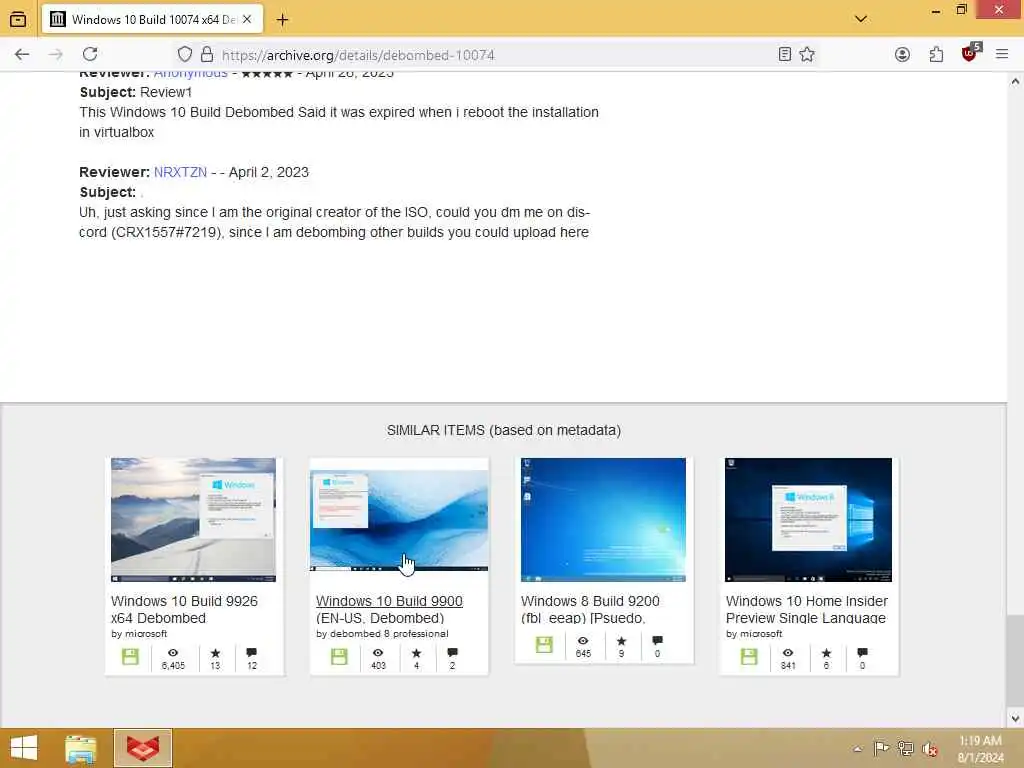Viewport: 1024px width, 768px height.
Task: Open the Firefox hamburger application menu
Action: (x=1002, y=54)
